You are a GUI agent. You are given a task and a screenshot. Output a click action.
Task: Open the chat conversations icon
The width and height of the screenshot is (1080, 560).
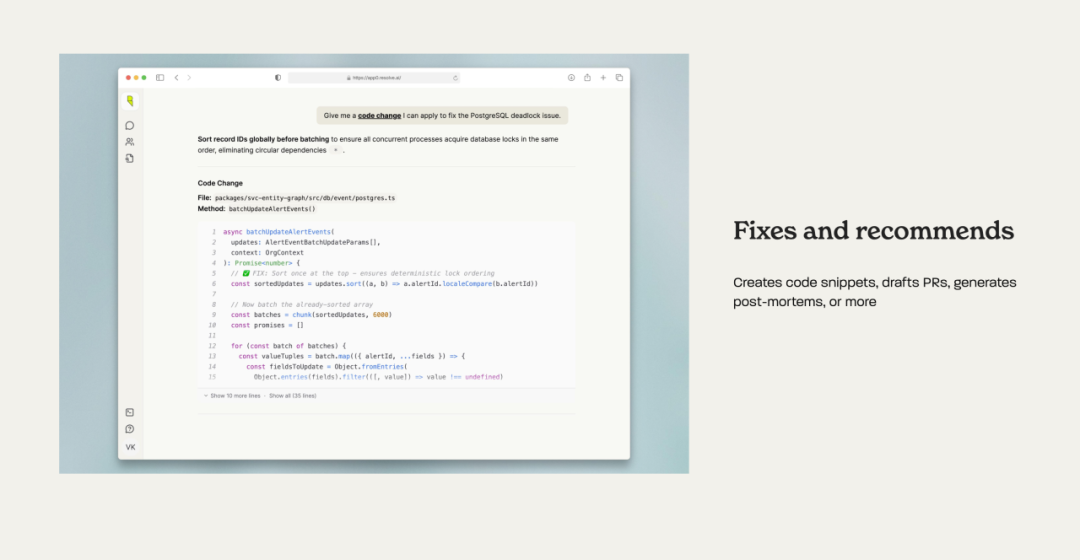[x=130, y=126]
